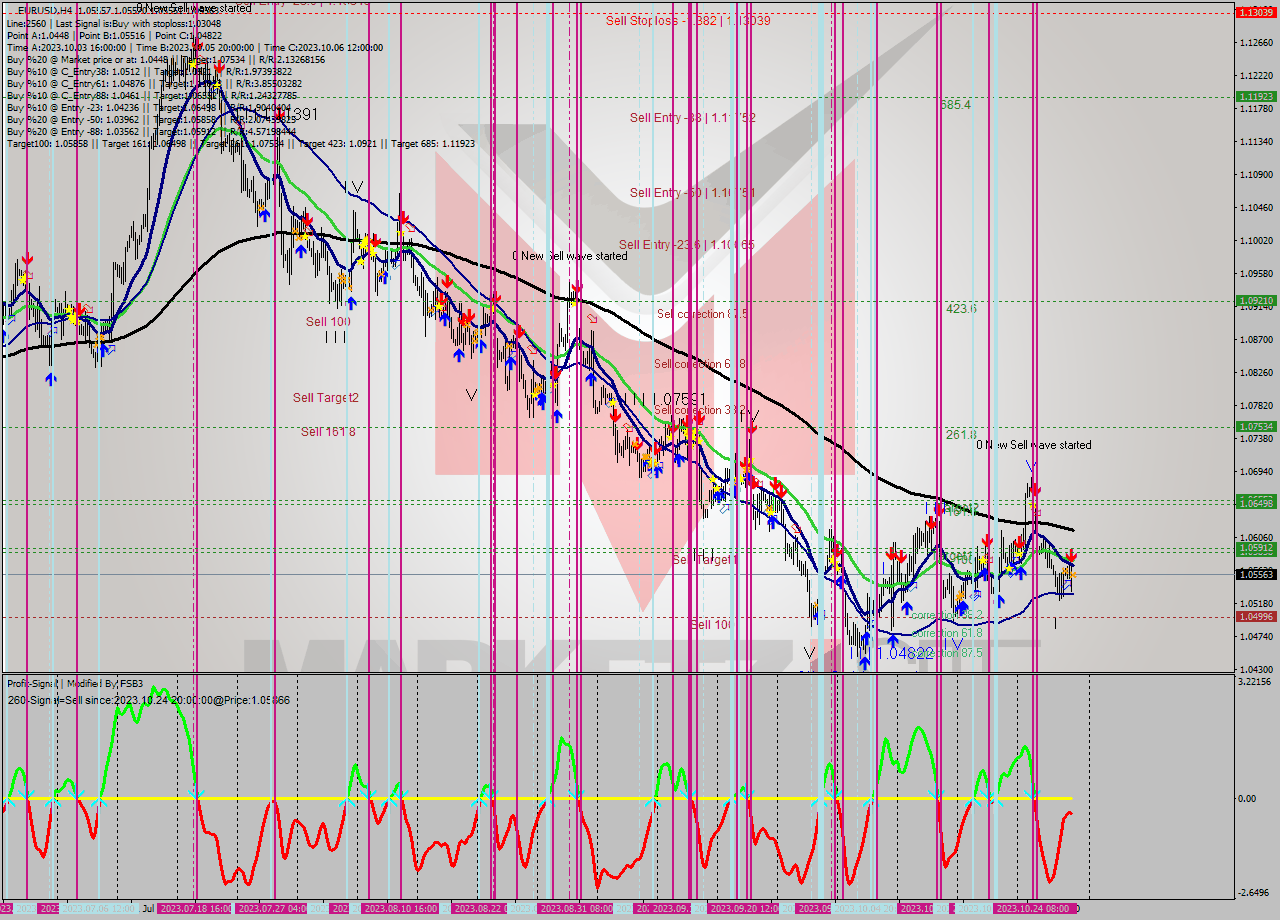The height and width of the screenshot is (920, 1280).
Task: Select the '2023.08.31 08:00' timestamp at the bottom
Action: (x=575, y=908)
